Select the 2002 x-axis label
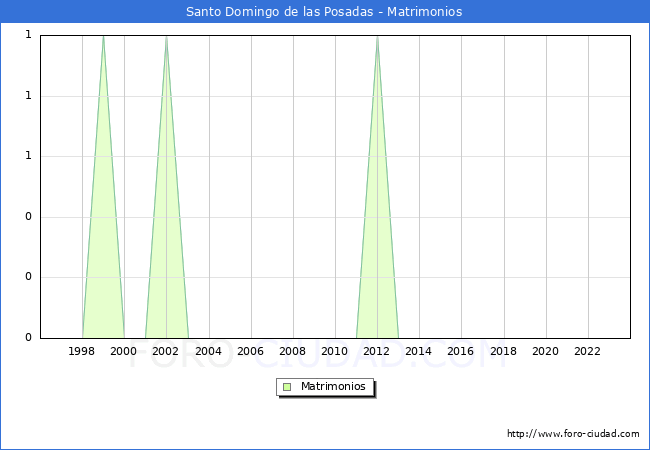The height and width of the screenshot is (450, 650). point(166,351)
